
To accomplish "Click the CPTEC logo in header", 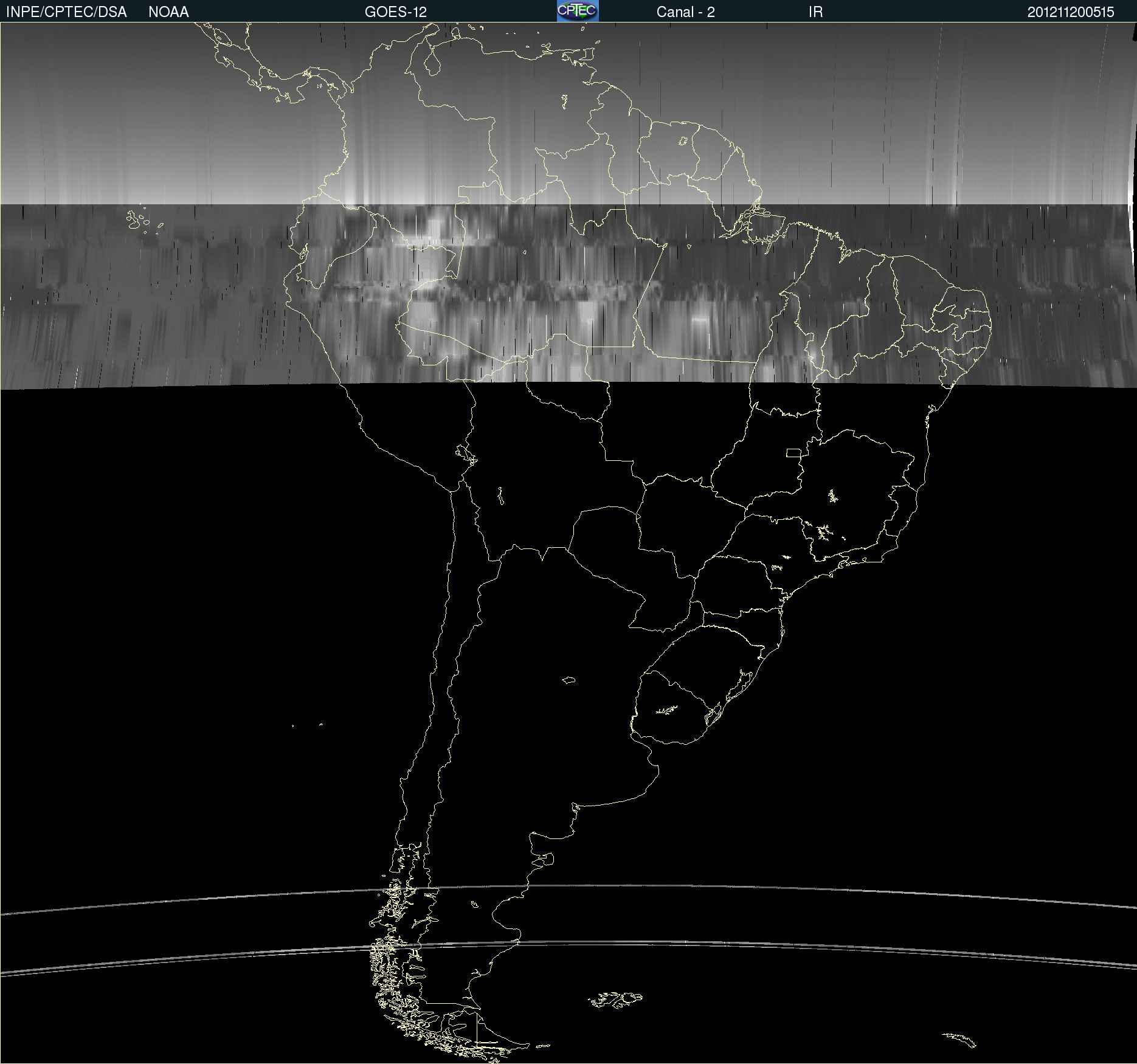I will click(x=578, y=11).
